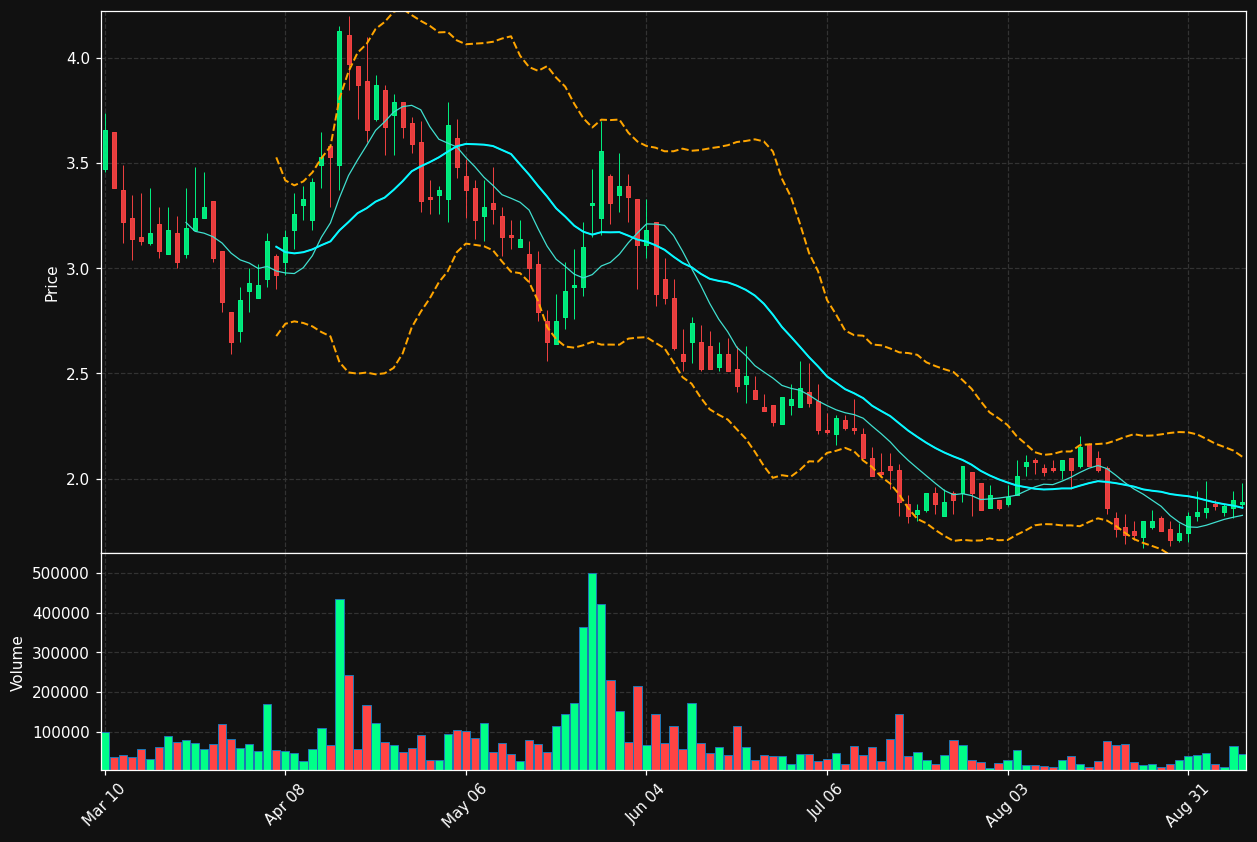
Task: Click the 2.0 price tick label
Action: click(x=77, y=479)
